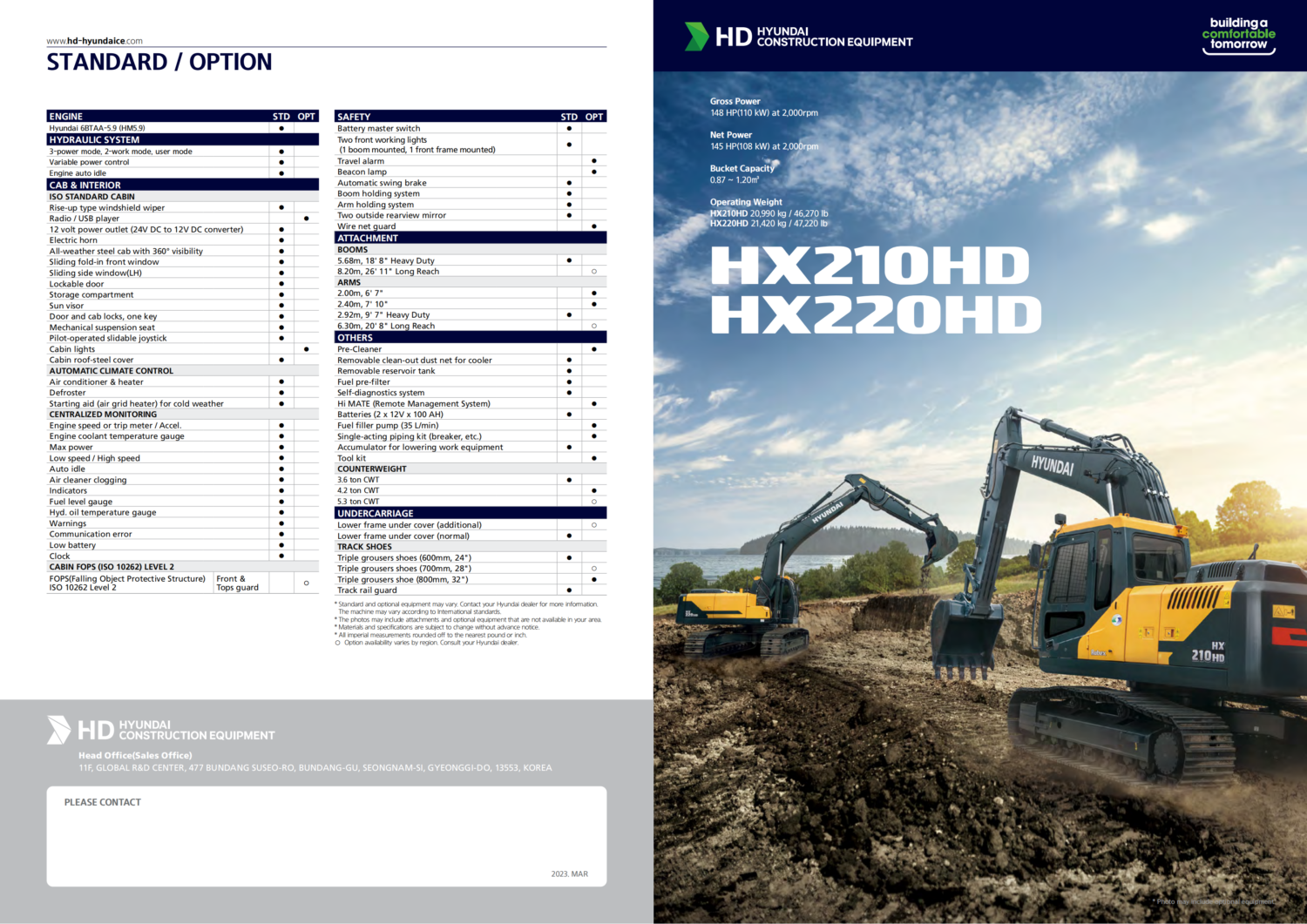Click the 2.92m, 9' 7" Heavy Duty arm row
This screenshot has height=924, width=1307.
471,315
